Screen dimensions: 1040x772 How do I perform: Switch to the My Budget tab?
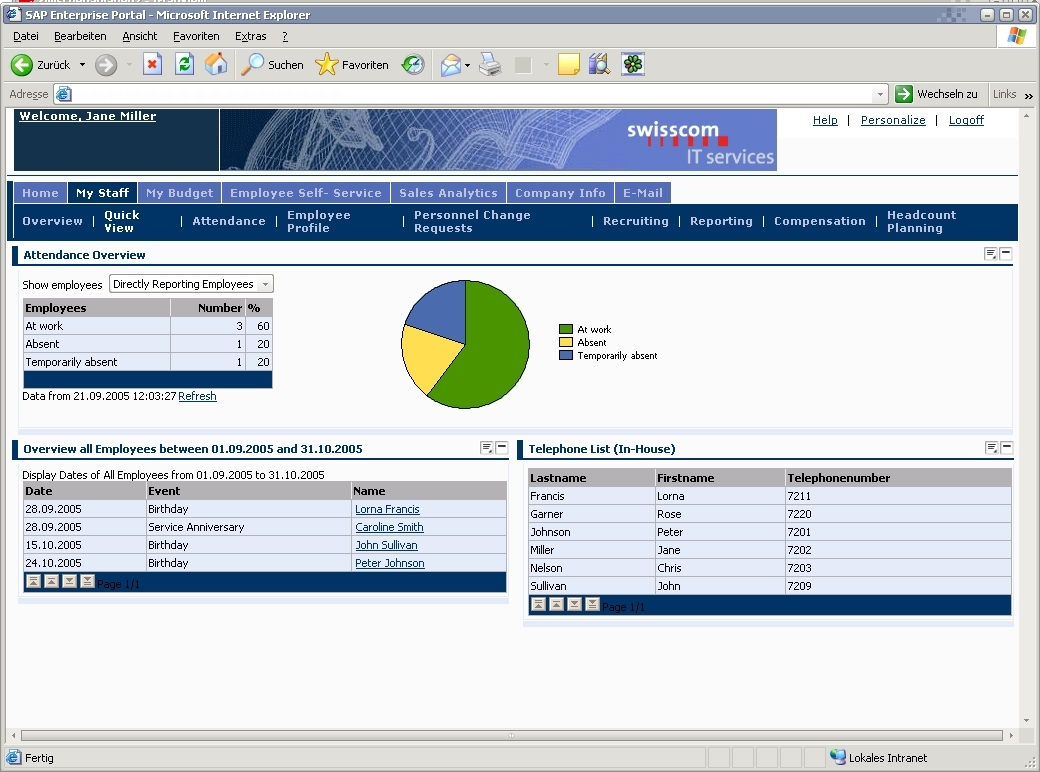(179, 193)
